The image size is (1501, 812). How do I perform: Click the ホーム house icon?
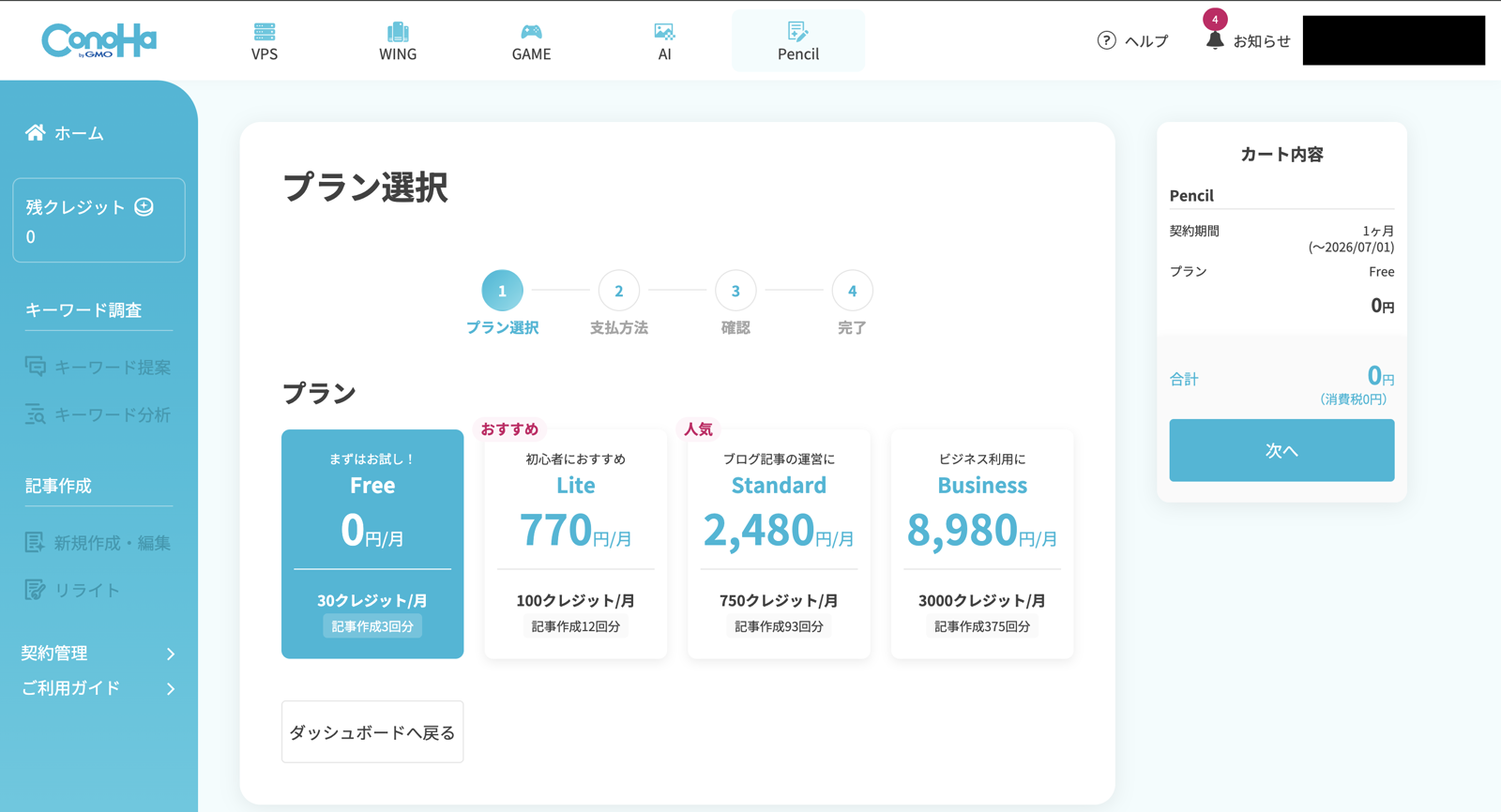[35, 132]
